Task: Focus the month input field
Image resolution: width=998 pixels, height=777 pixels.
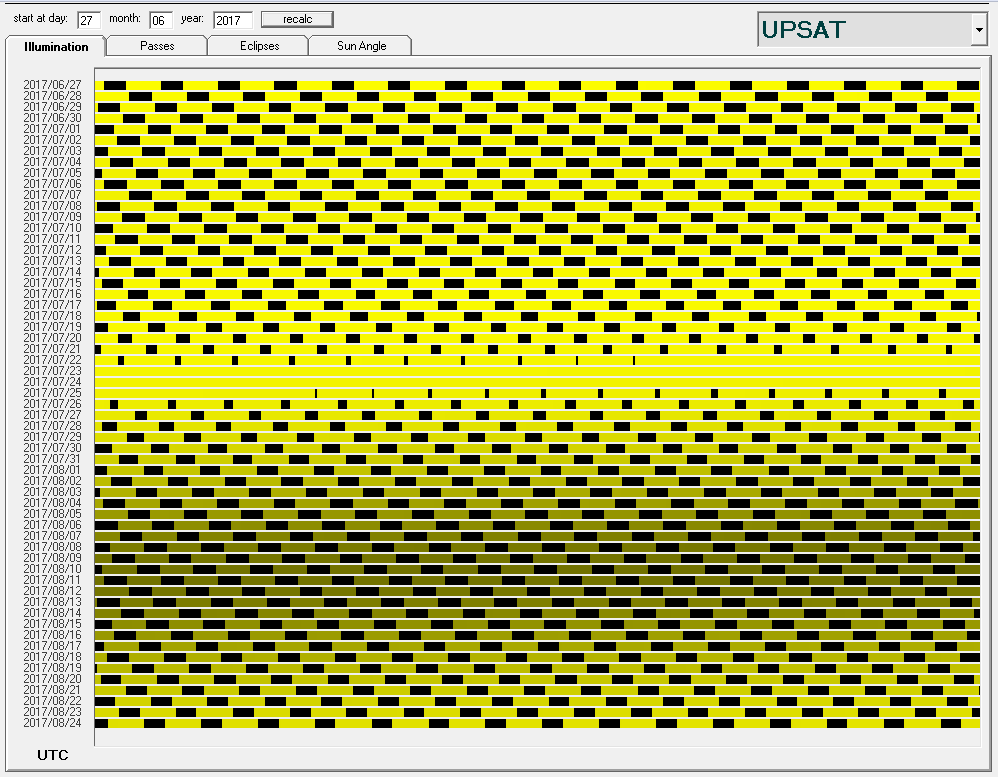Action: point(161,20)
